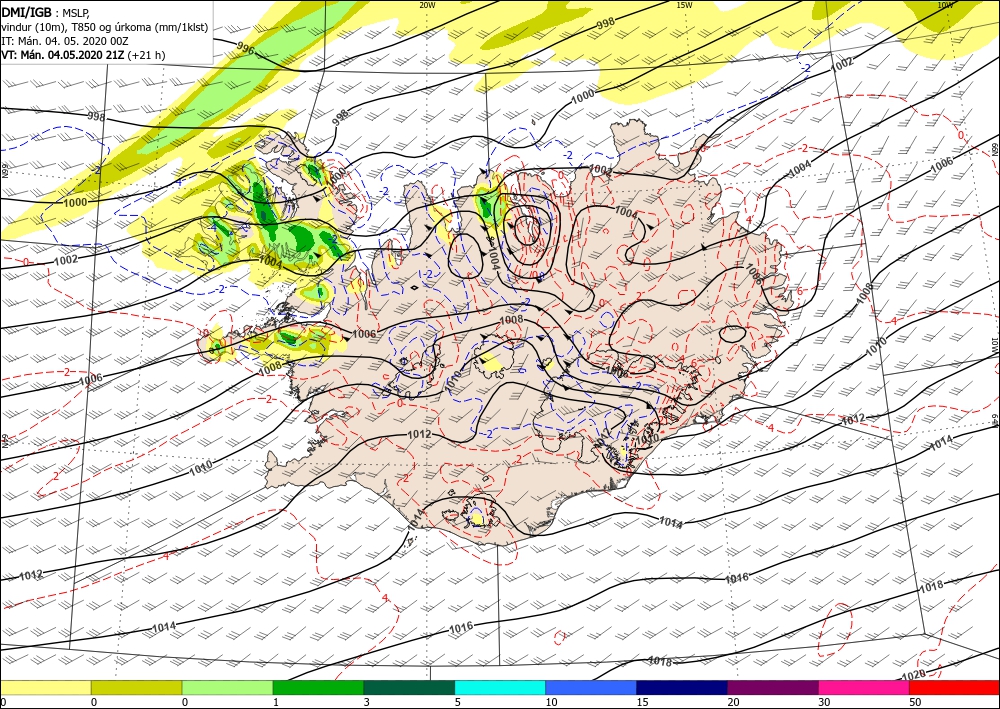The image size is (1000, 709).
Task: Click the '20W' longitude label
Action: point(428,5)
